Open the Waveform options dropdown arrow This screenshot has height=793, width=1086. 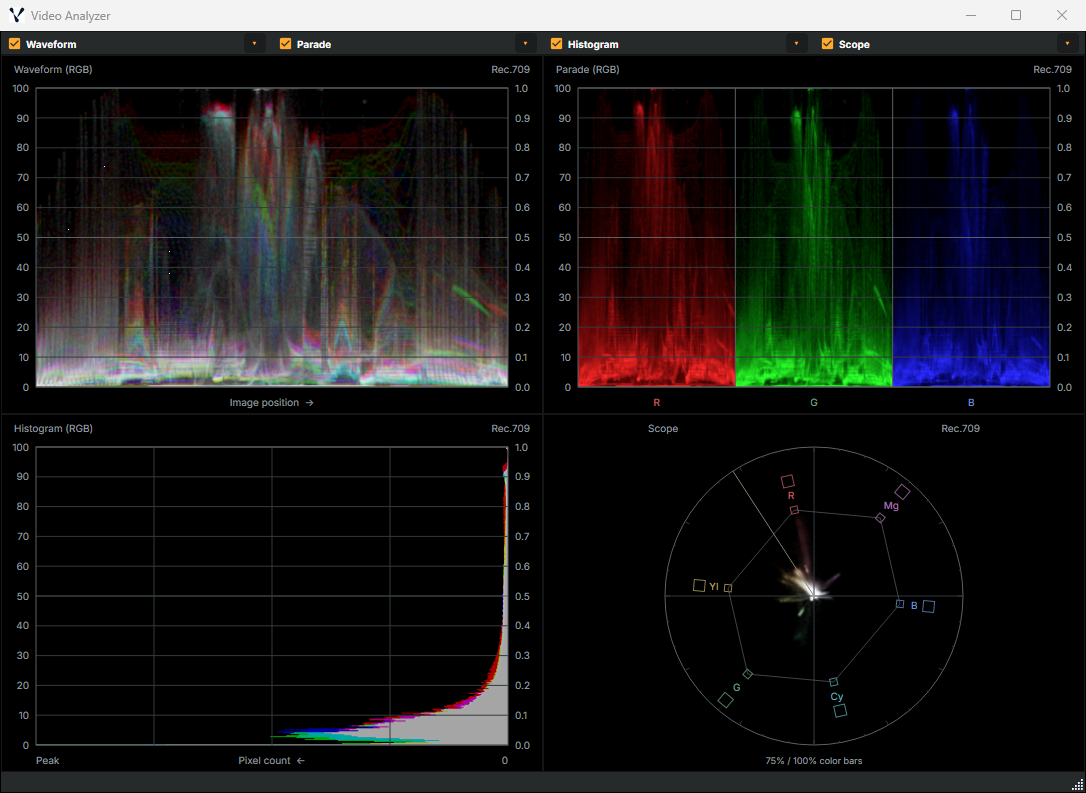pyautogui.click(x=254, y=44)
